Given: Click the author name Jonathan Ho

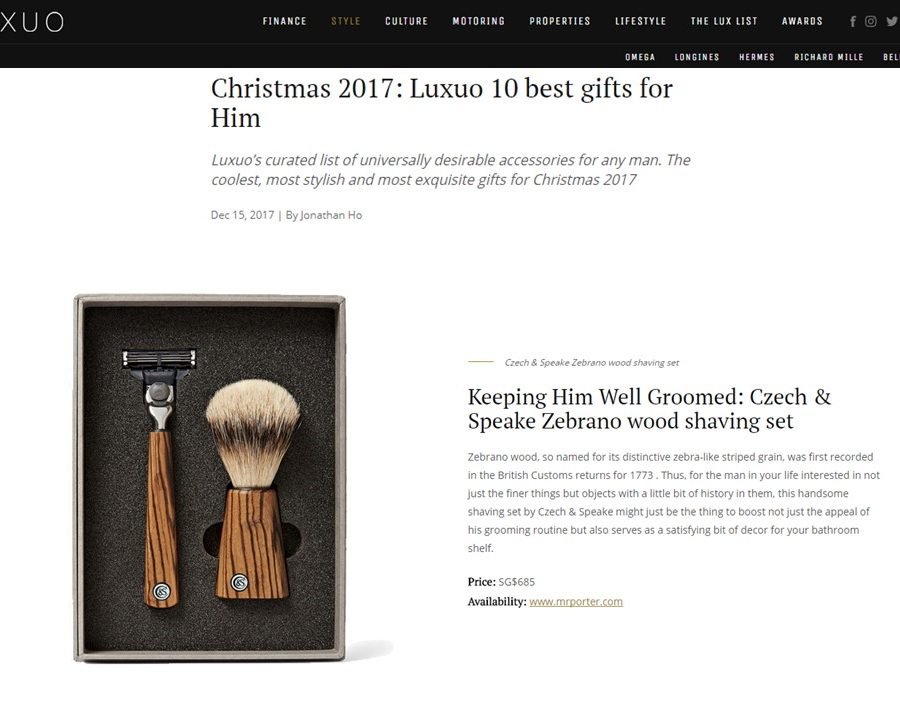Looking at the screenshot, I should (x=331, y=215).
